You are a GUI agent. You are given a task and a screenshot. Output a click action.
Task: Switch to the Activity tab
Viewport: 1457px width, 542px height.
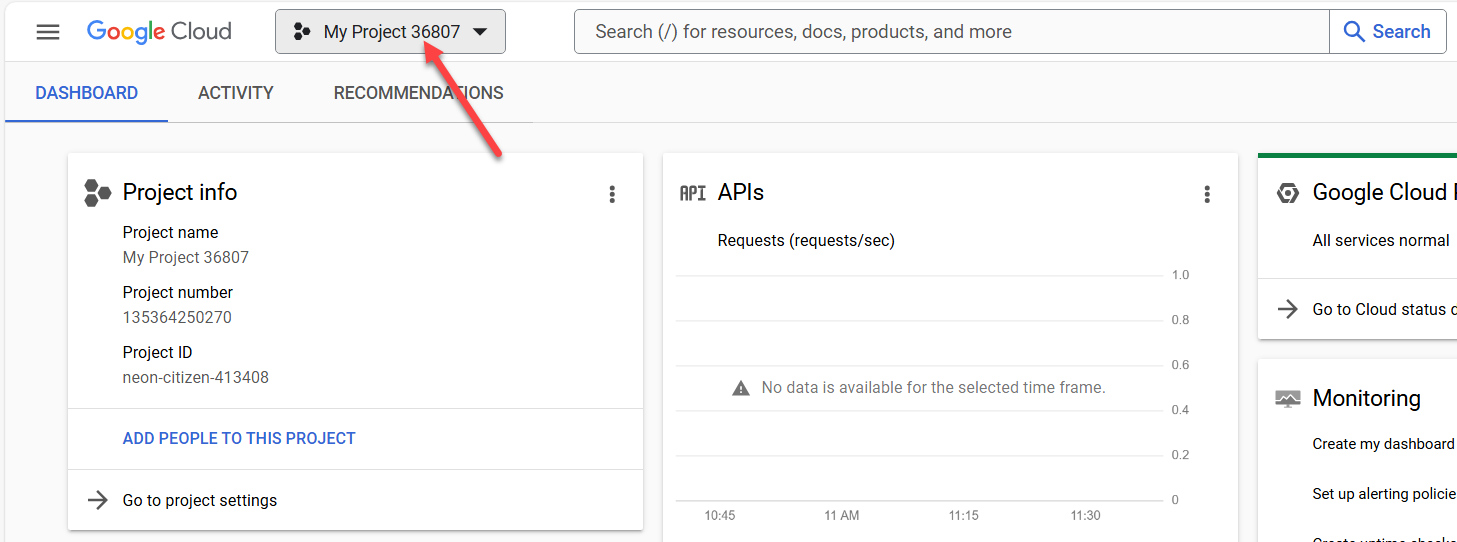[x=236, y=93]
